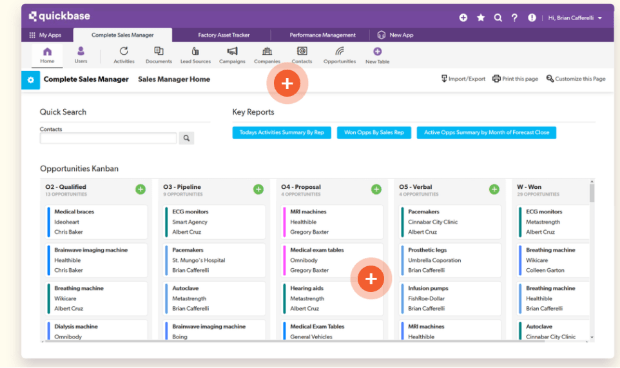Switch to Complete Sales Manager tab
Viewport: 620px width, 368px height.
click(123, 35)
